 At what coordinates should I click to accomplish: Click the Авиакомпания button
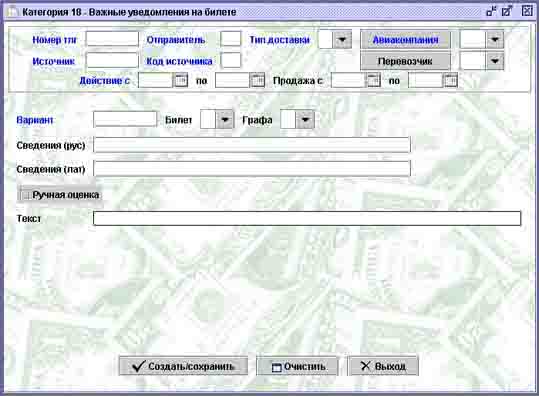pos(405,40)
